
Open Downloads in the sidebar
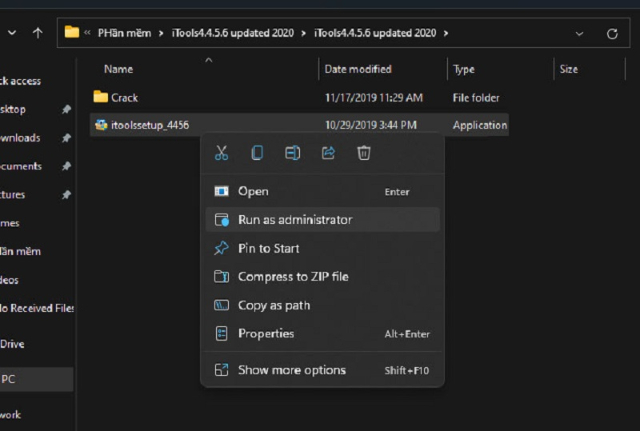20,138
